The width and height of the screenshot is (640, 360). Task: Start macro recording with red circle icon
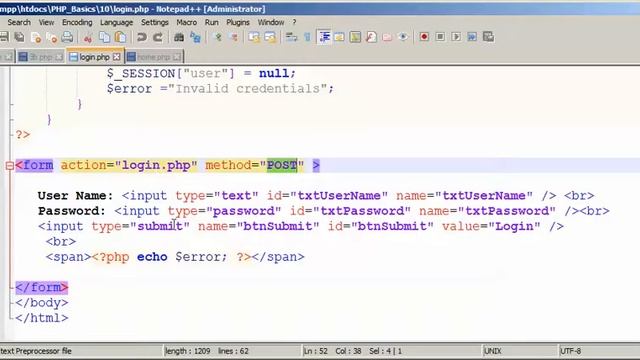424,37
